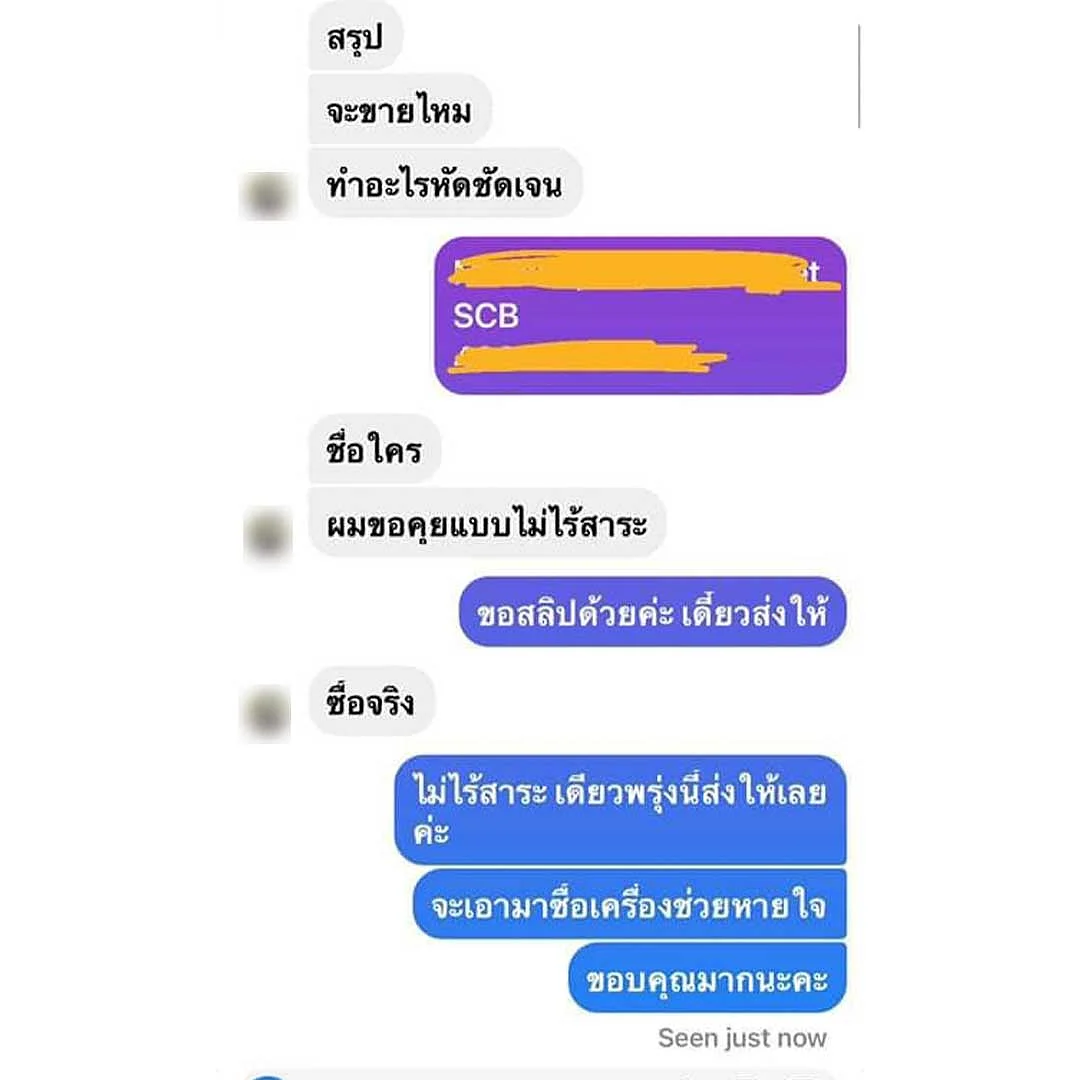The width and height of the screenshot is (1080, 1080).
Task: Click the "SCB" text in the purple message
Action: [x=486, y=316]
